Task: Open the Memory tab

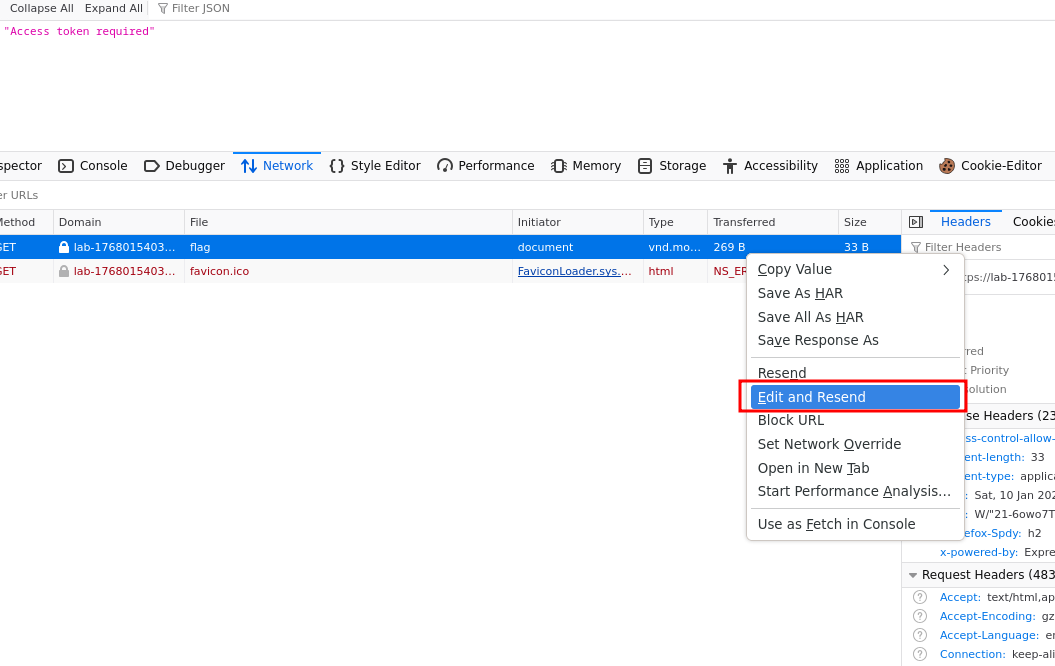Action: coord(586,165)
